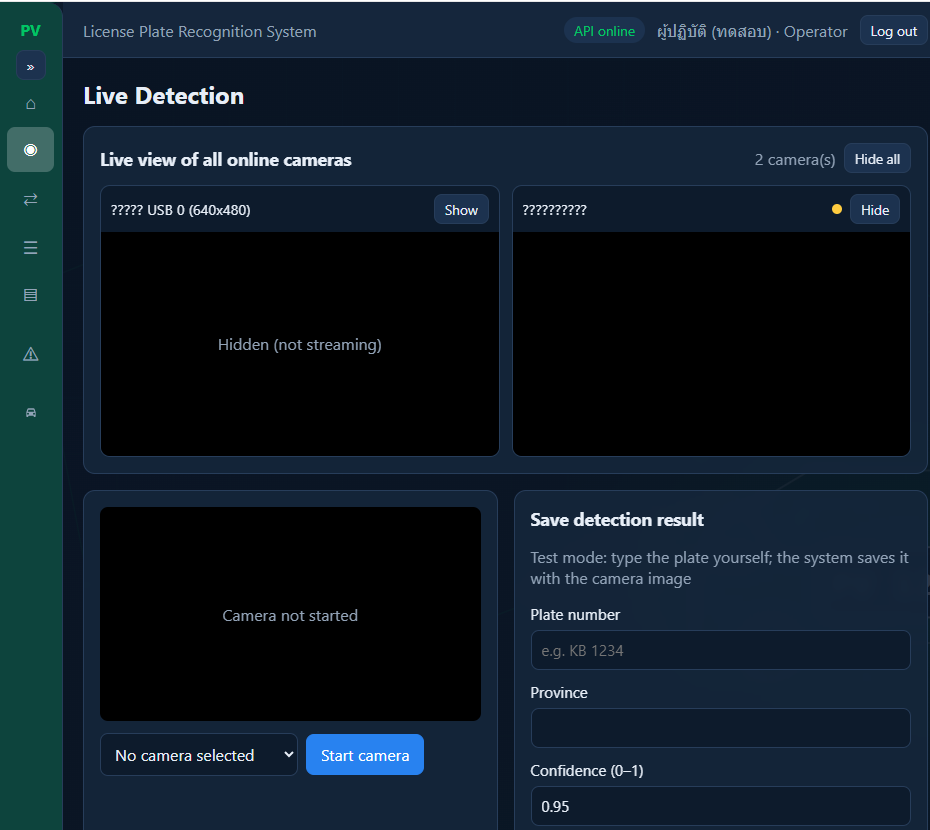930x830 pixels.
Task: Click the "USB 0 (640x480)" camera title
Action: click(x=180, y=210)
